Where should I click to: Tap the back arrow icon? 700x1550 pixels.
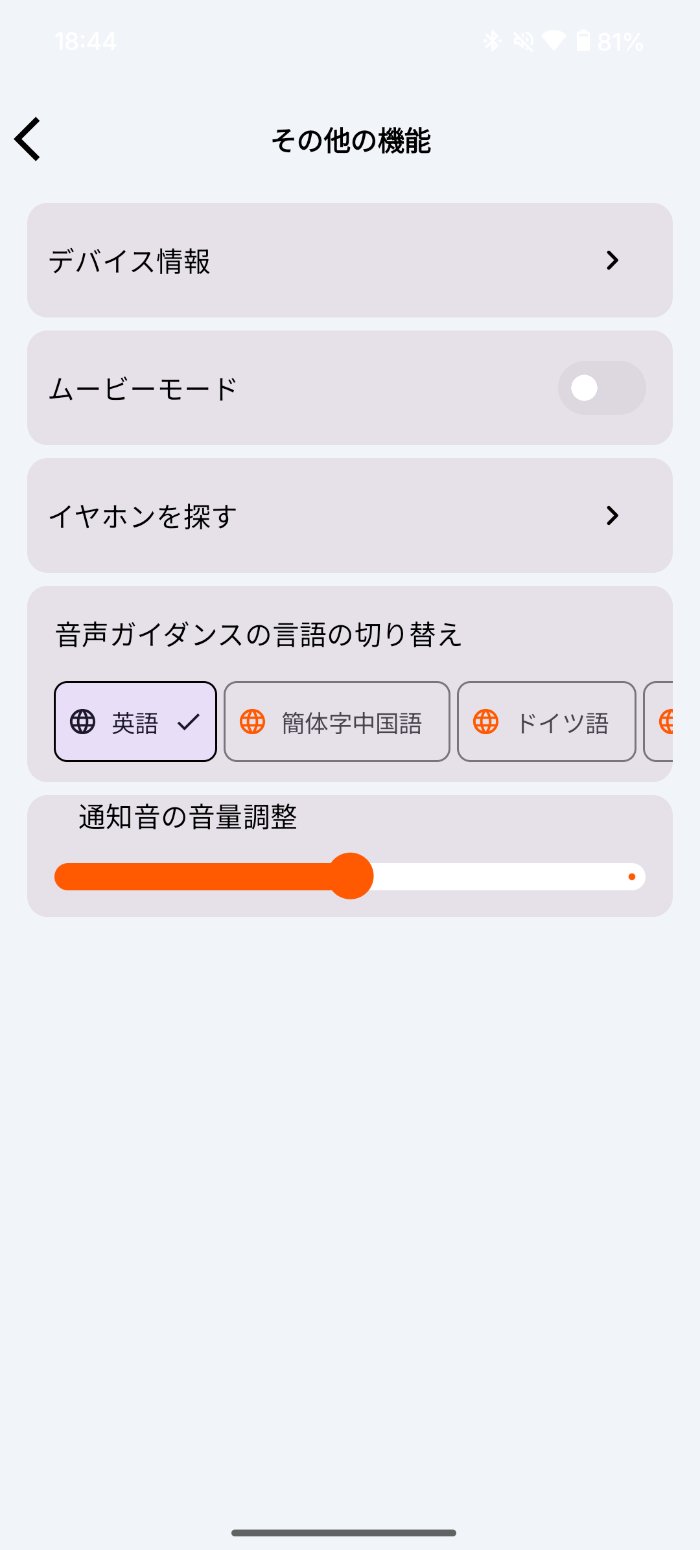pyautogui.click(x=28, y=139)
